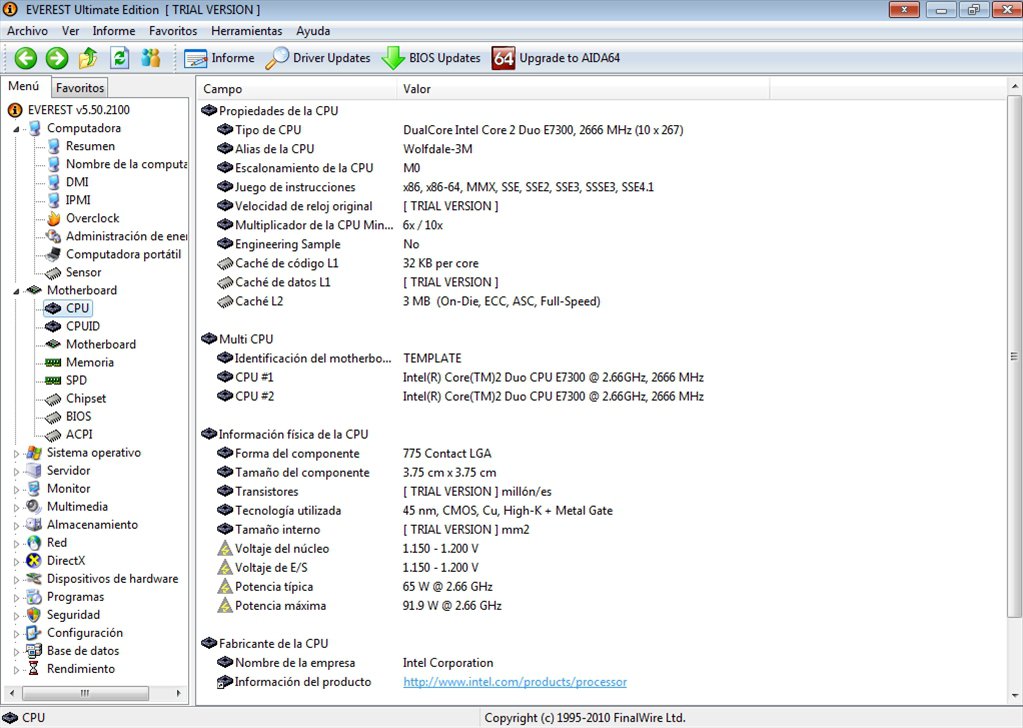This screenshot has height=728, width=1023.
Task: Open the Favoritos menu
Action: click(173, 31)
